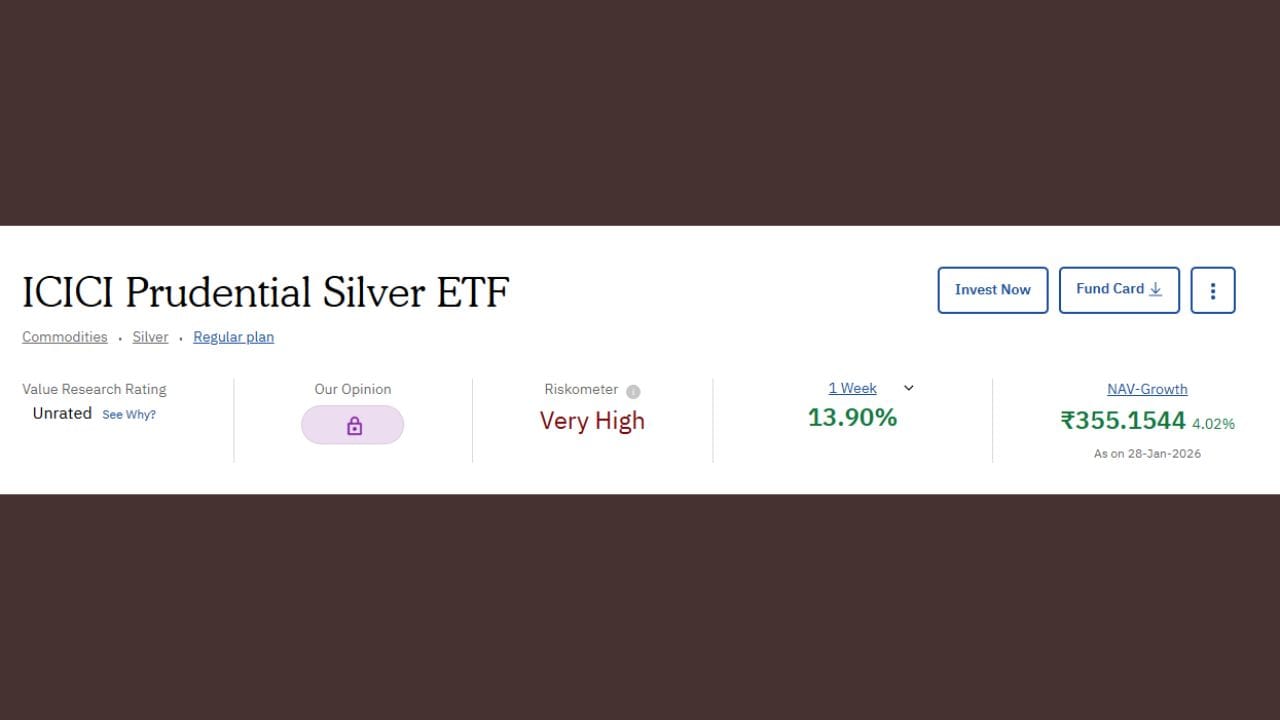This screenshot has width=1280, height=720.
Task: Select the Commodities breadcrumb
Action: 64,337
